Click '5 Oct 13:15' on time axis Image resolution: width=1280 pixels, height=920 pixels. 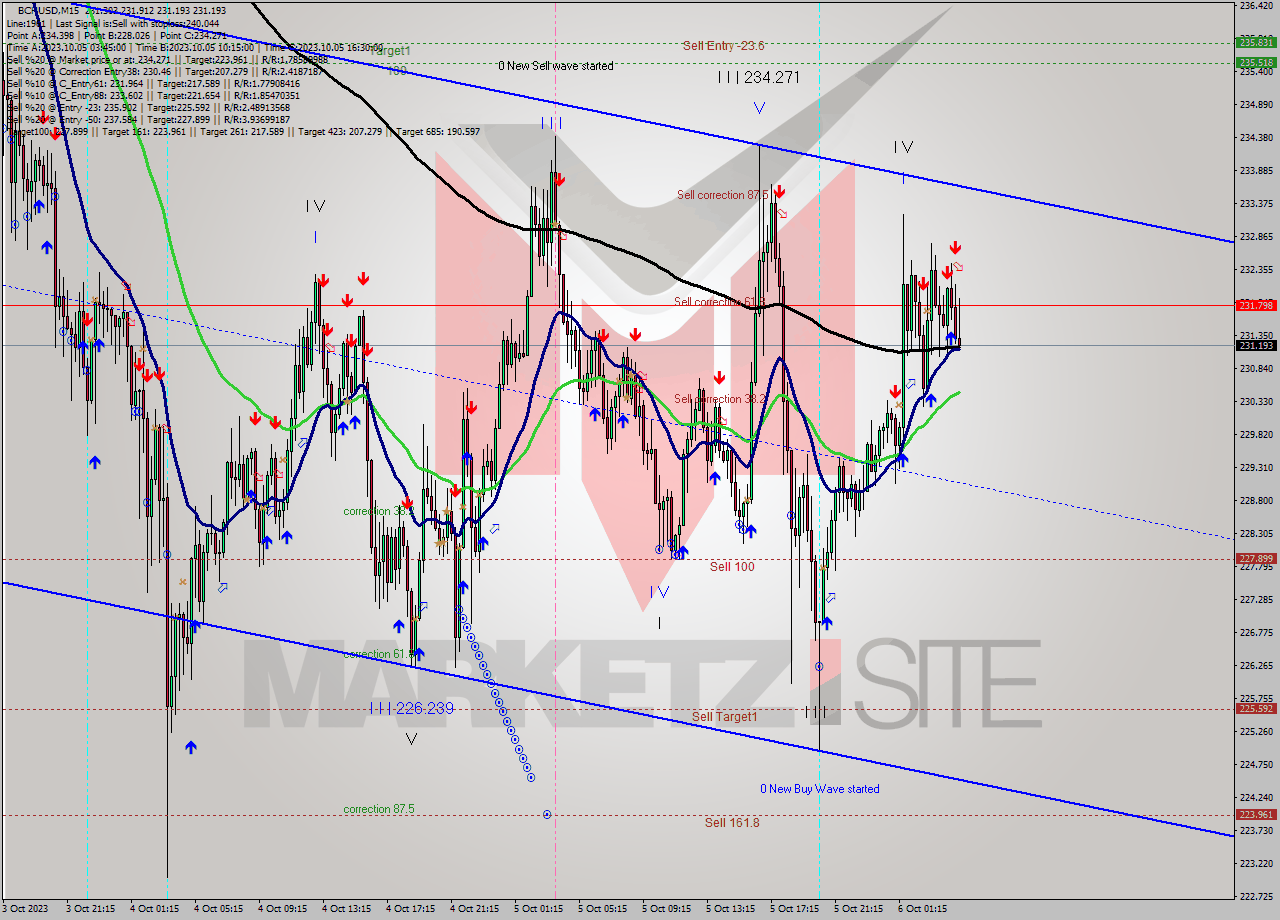pyautogui.click(x=731, y=909)
